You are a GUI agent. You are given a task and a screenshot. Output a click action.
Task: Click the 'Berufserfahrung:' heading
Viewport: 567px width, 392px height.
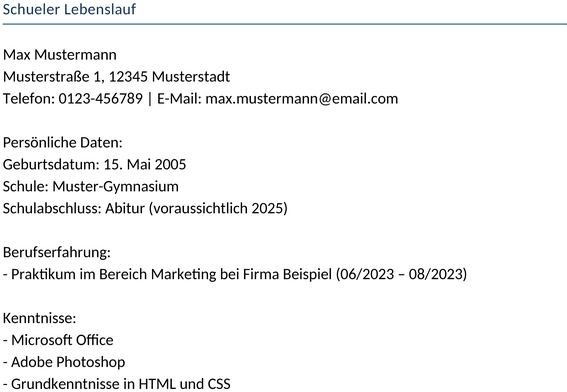[57, 252]
